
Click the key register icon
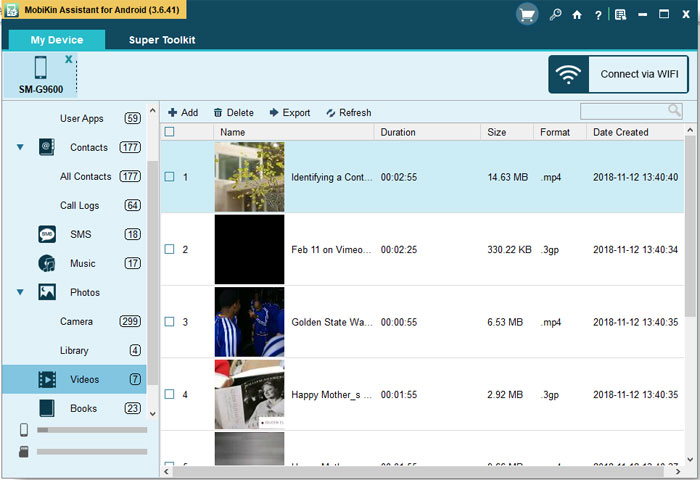click(x=555, y=15)
